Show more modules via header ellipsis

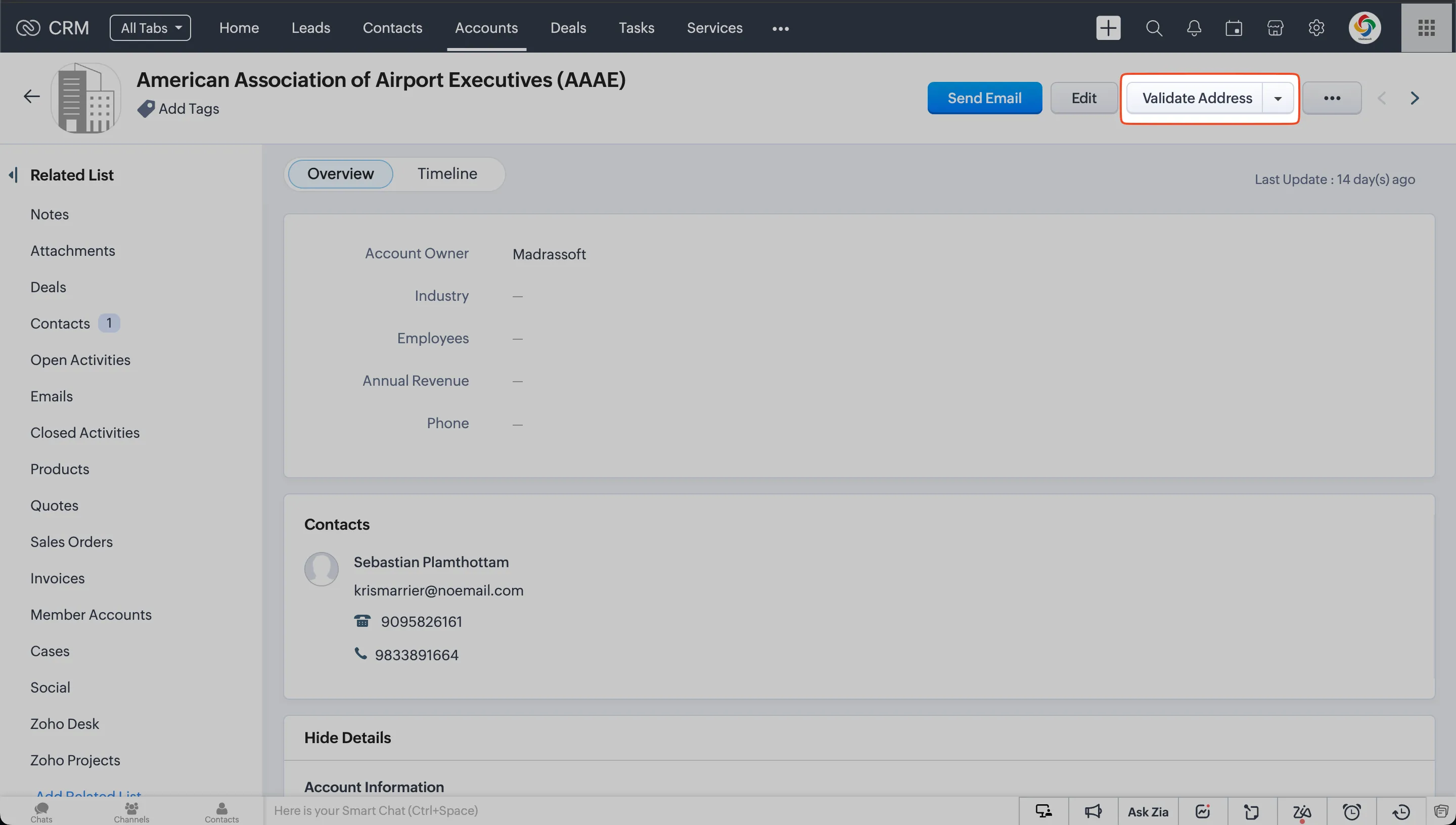tap(780, 28)
